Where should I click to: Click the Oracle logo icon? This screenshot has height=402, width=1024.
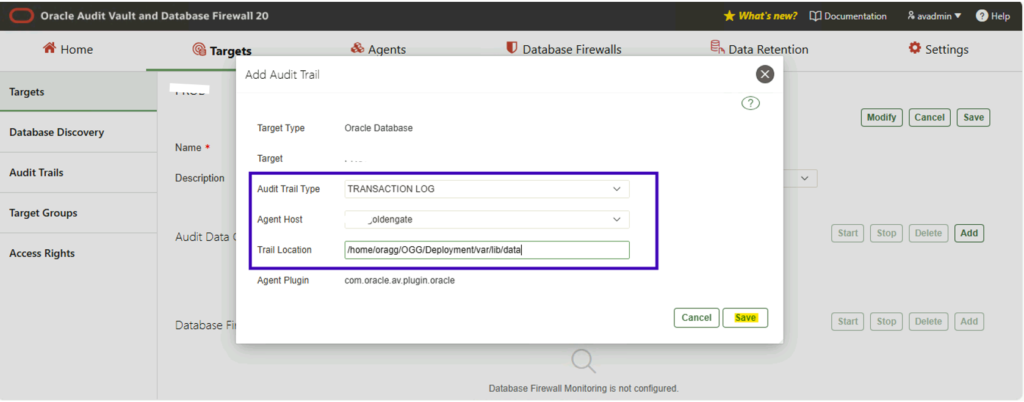click(22, 16)
